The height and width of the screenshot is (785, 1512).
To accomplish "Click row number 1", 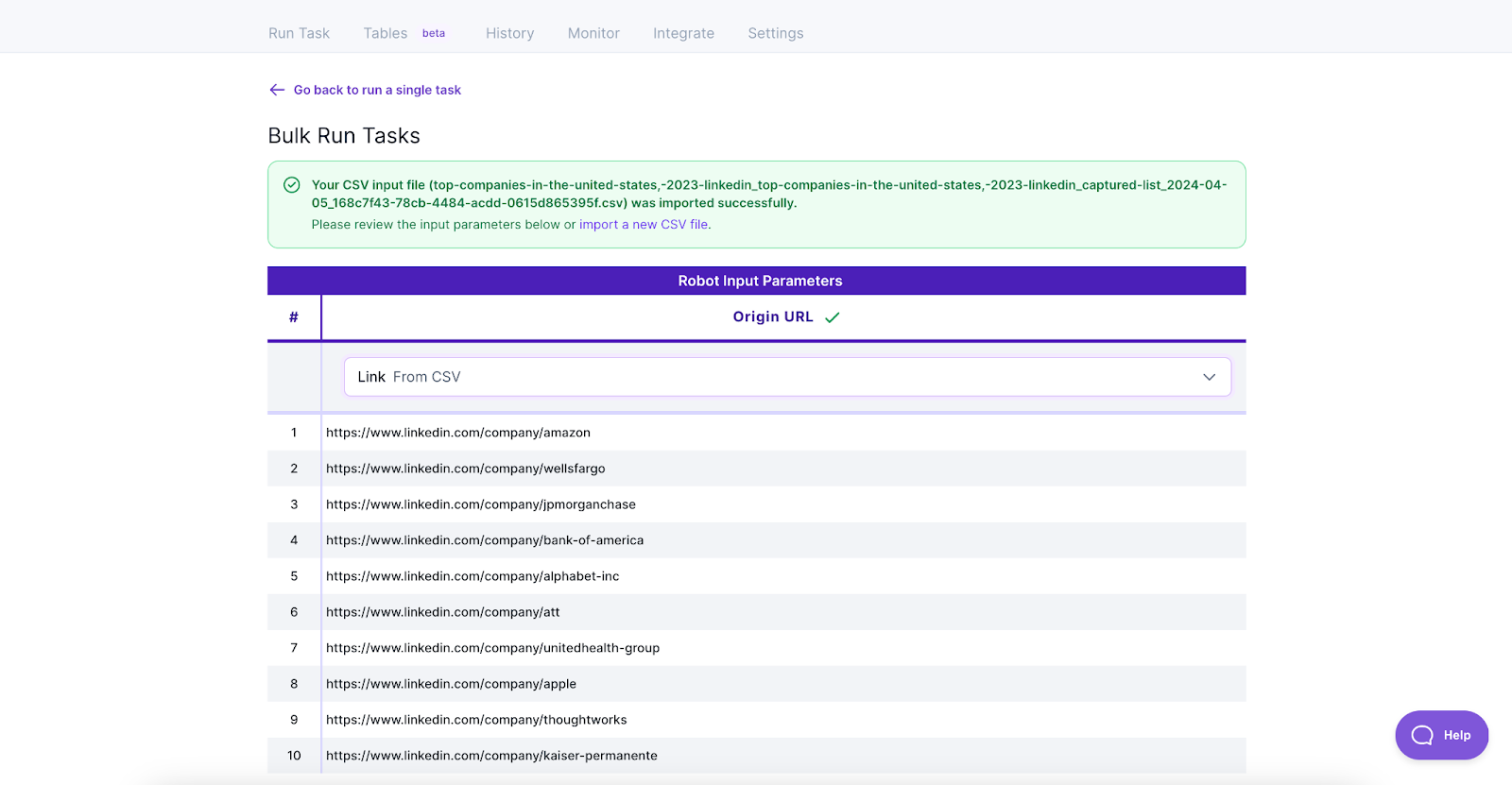I will click(294, 433).
